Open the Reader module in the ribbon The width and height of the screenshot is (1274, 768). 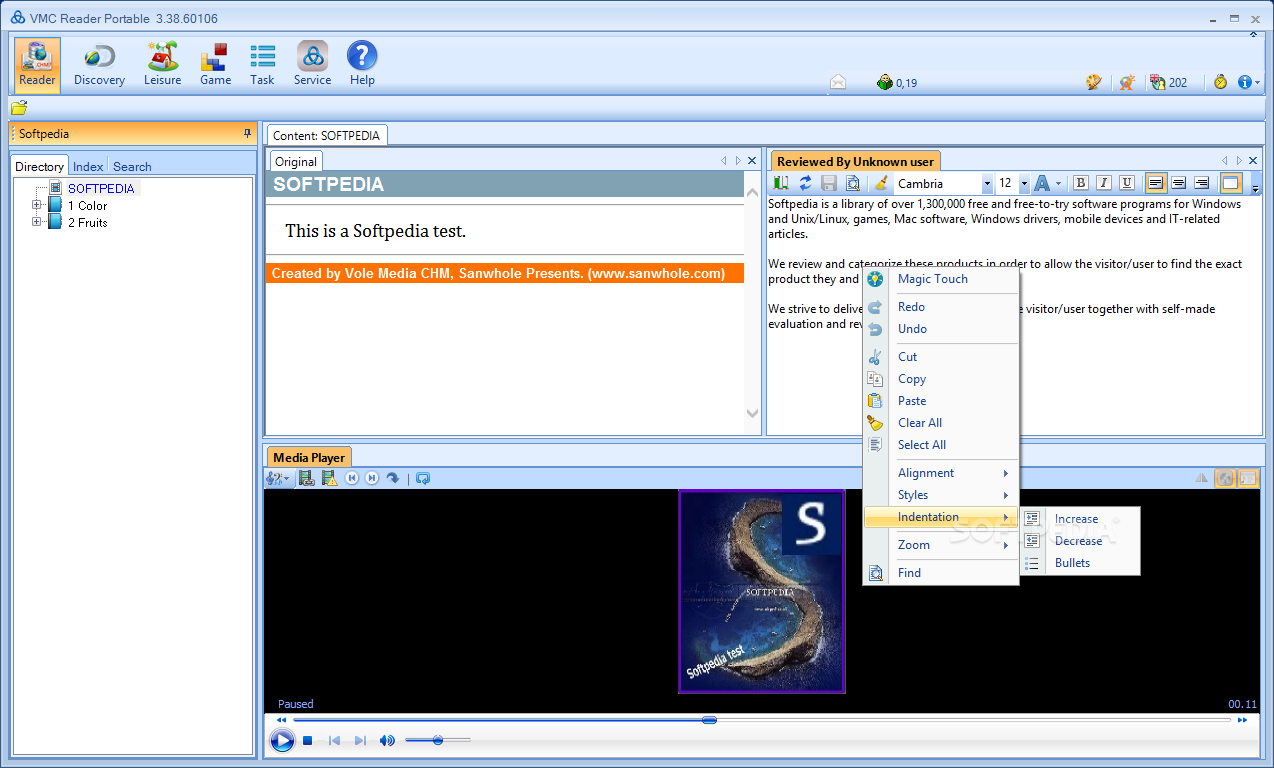pyautogui.click(x=37, y=65)
